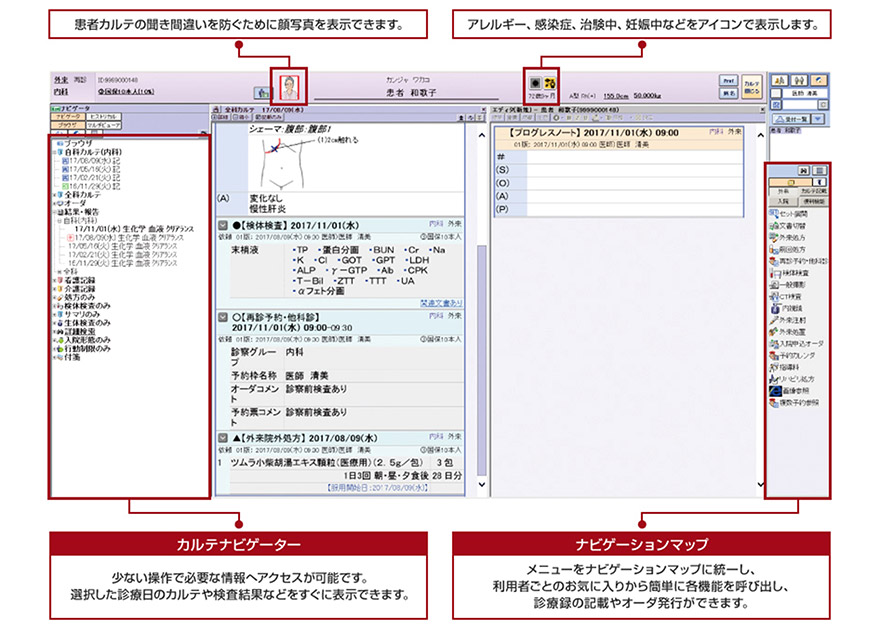
Task: Click the カルテ閉じる button
Action: [752, 86]
